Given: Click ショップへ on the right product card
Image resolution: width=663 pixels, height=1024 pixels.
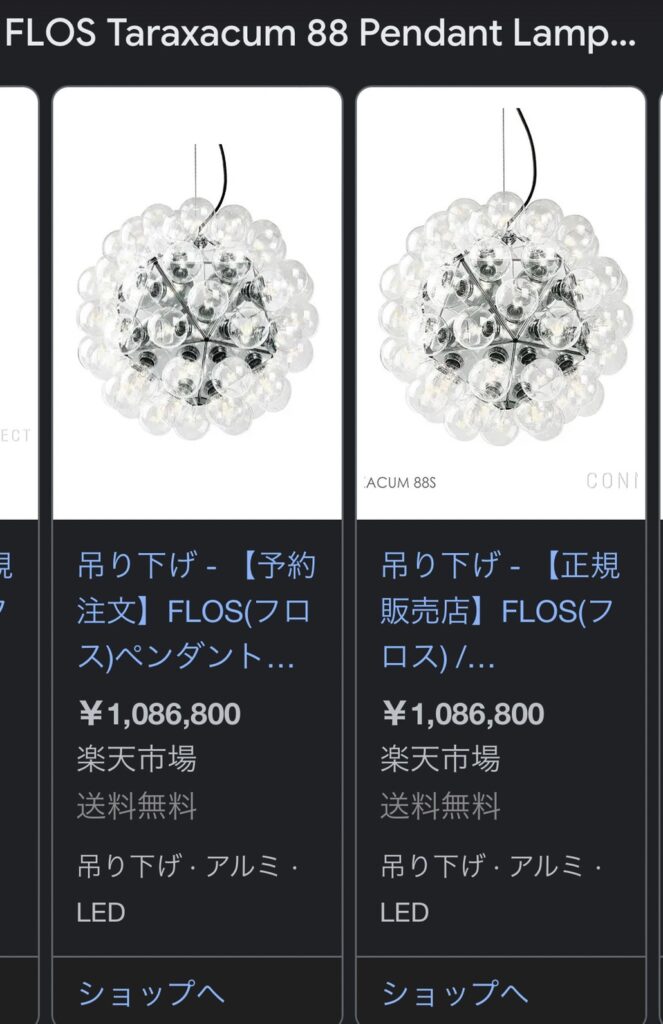Looking at the screenshot, I should point(455,993).
